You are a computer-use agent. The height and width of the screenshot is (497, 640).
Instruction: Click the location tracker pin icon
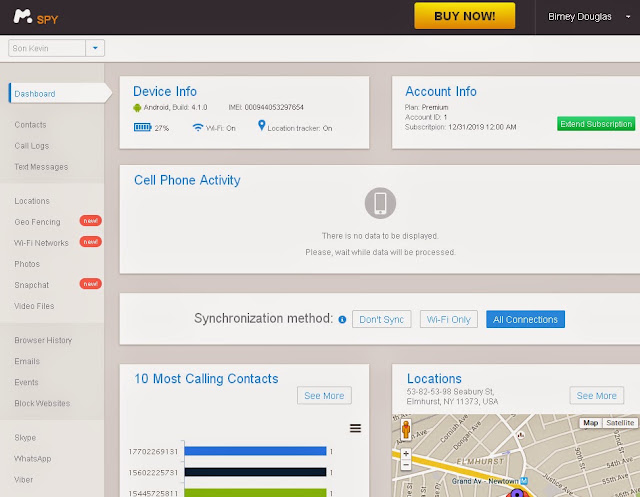pyautogui.click(x=262, y=125)
